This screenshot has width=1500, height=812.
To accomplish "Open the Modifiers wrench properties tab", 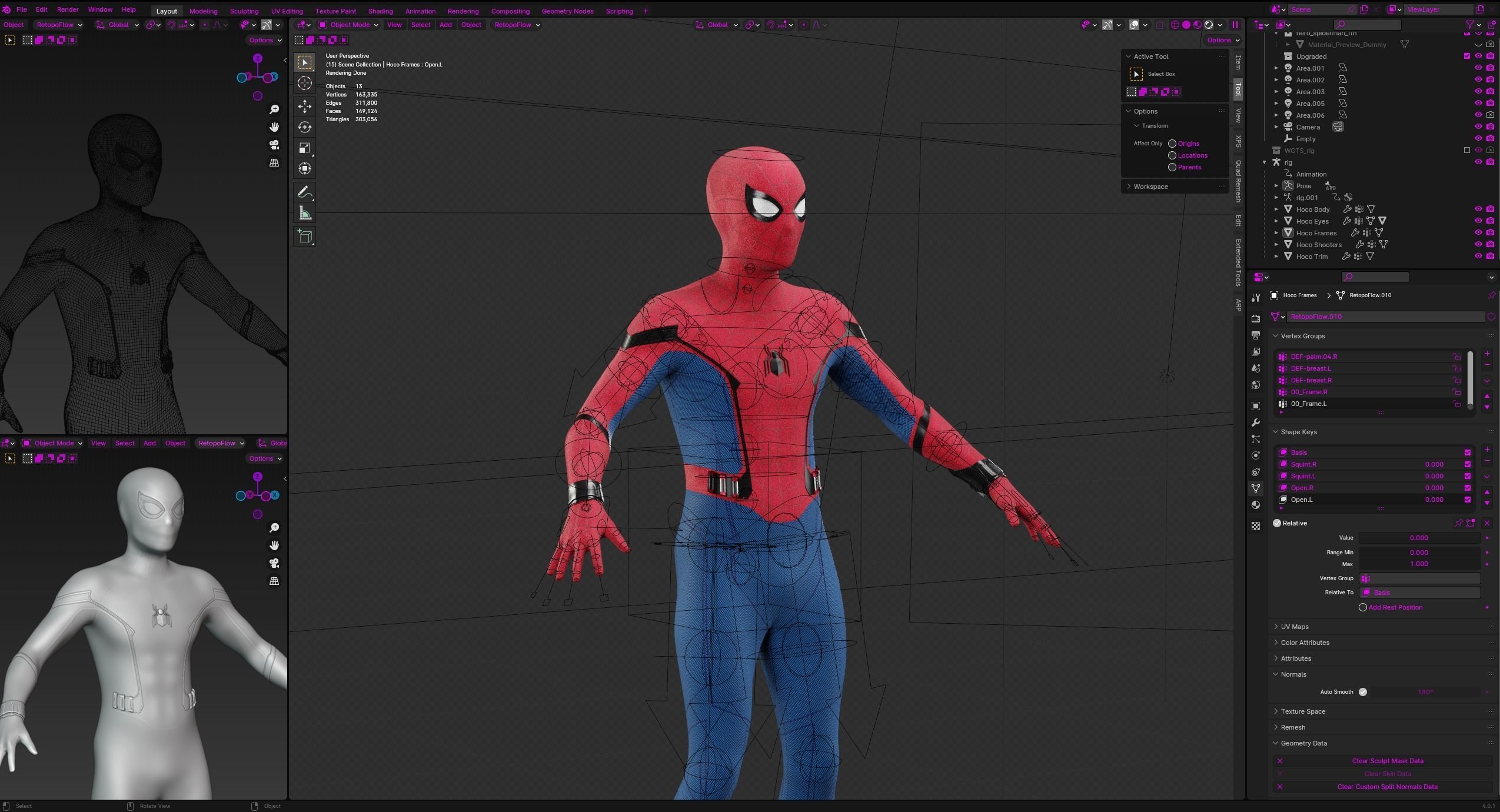I will tap(1256, 422).
